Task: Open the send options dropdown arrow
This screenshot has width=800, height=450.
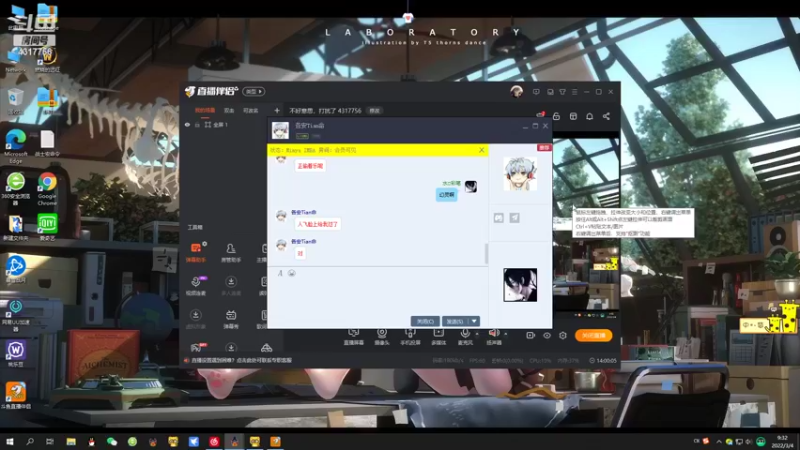Action: pos(474,321)
